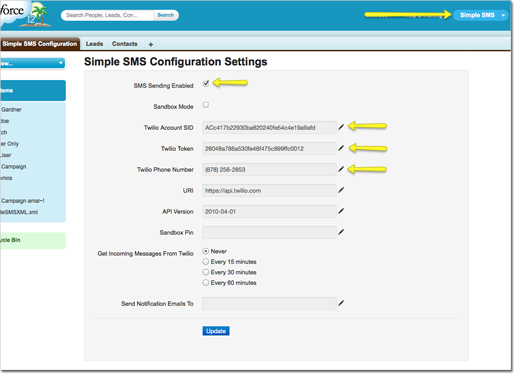
Task: Edit Twilio Account SID with pencil icon
Action: click(341, 127)
